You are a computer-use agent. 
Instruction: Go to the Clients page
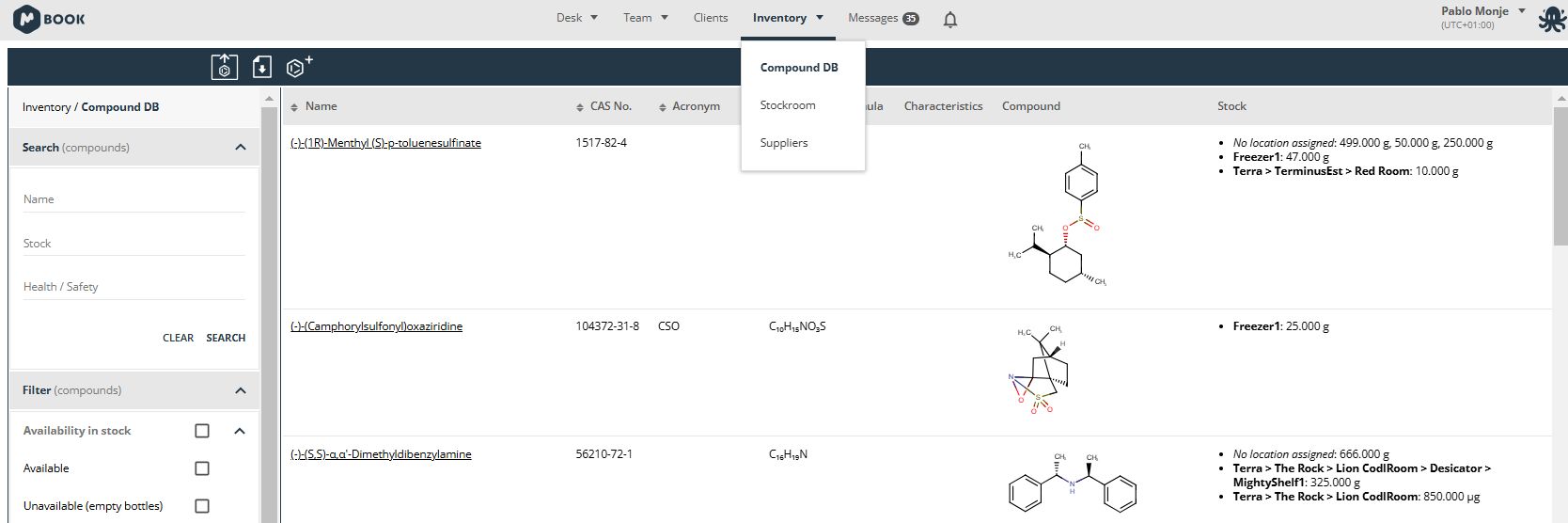click(x=711, y=18)
